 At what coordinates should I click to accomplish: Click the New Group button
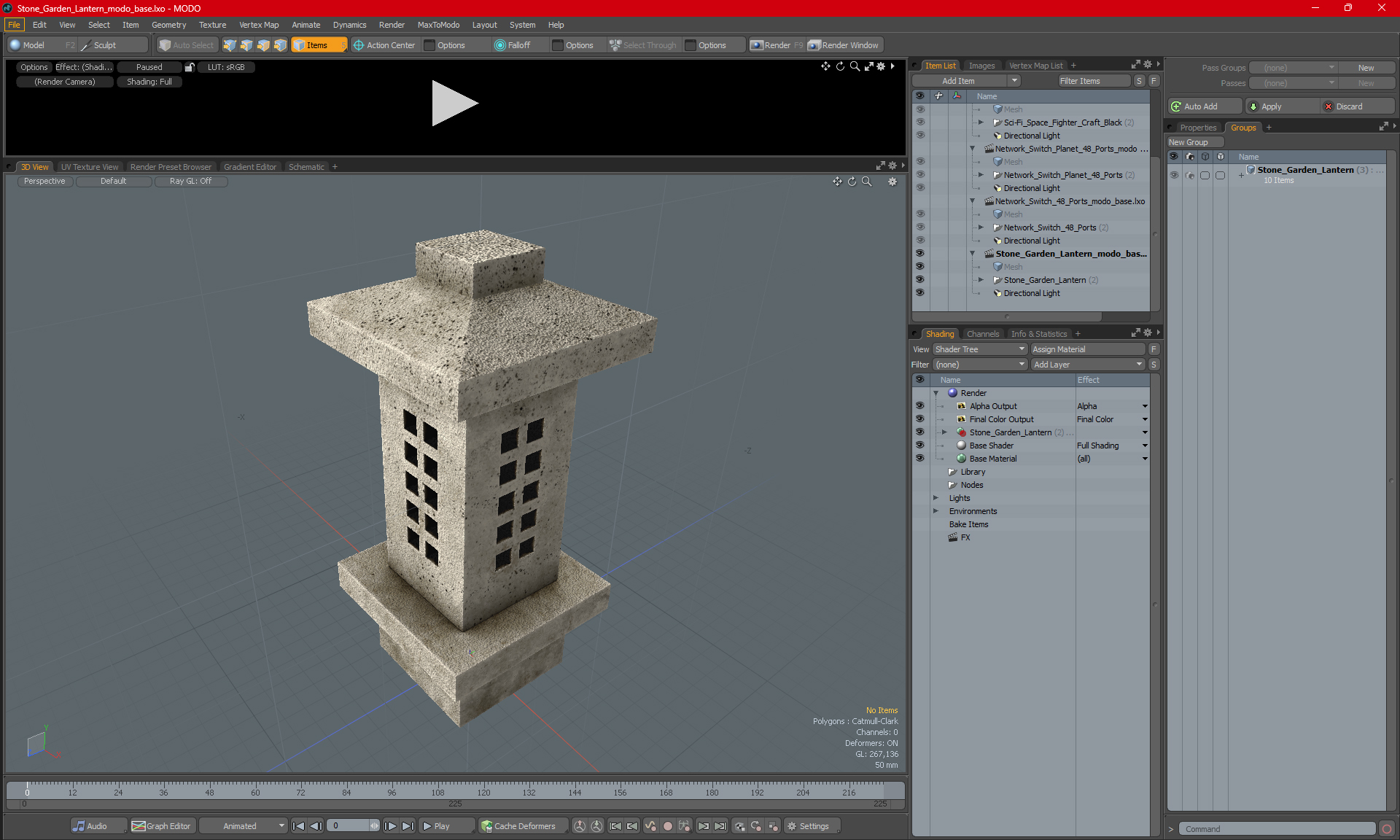point(1195,142)
